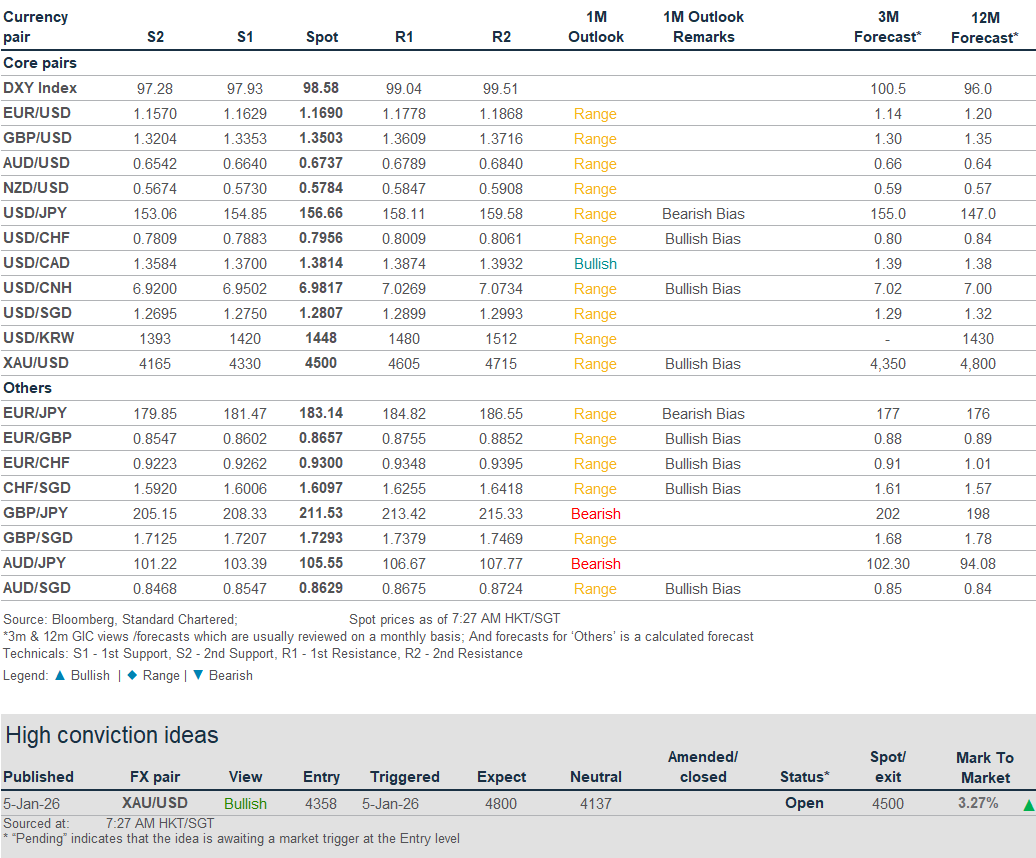Select the 1M Outlook column header
This screenshot has width=1036, height=858.
[x=595, y=27]
